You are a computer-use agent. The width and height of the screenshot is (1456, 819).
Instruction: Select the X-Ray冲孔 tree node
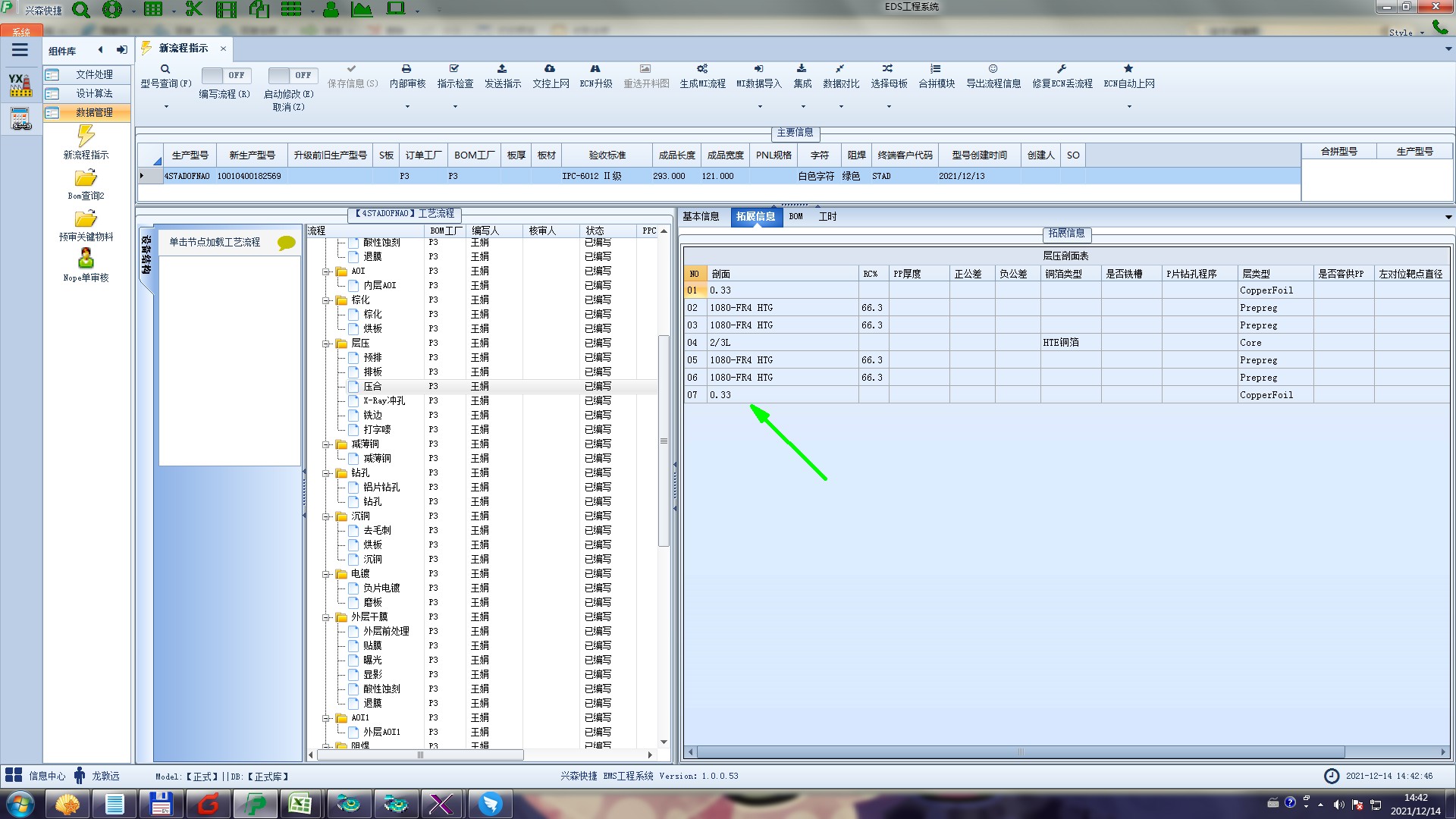click(x=384, y=401)
